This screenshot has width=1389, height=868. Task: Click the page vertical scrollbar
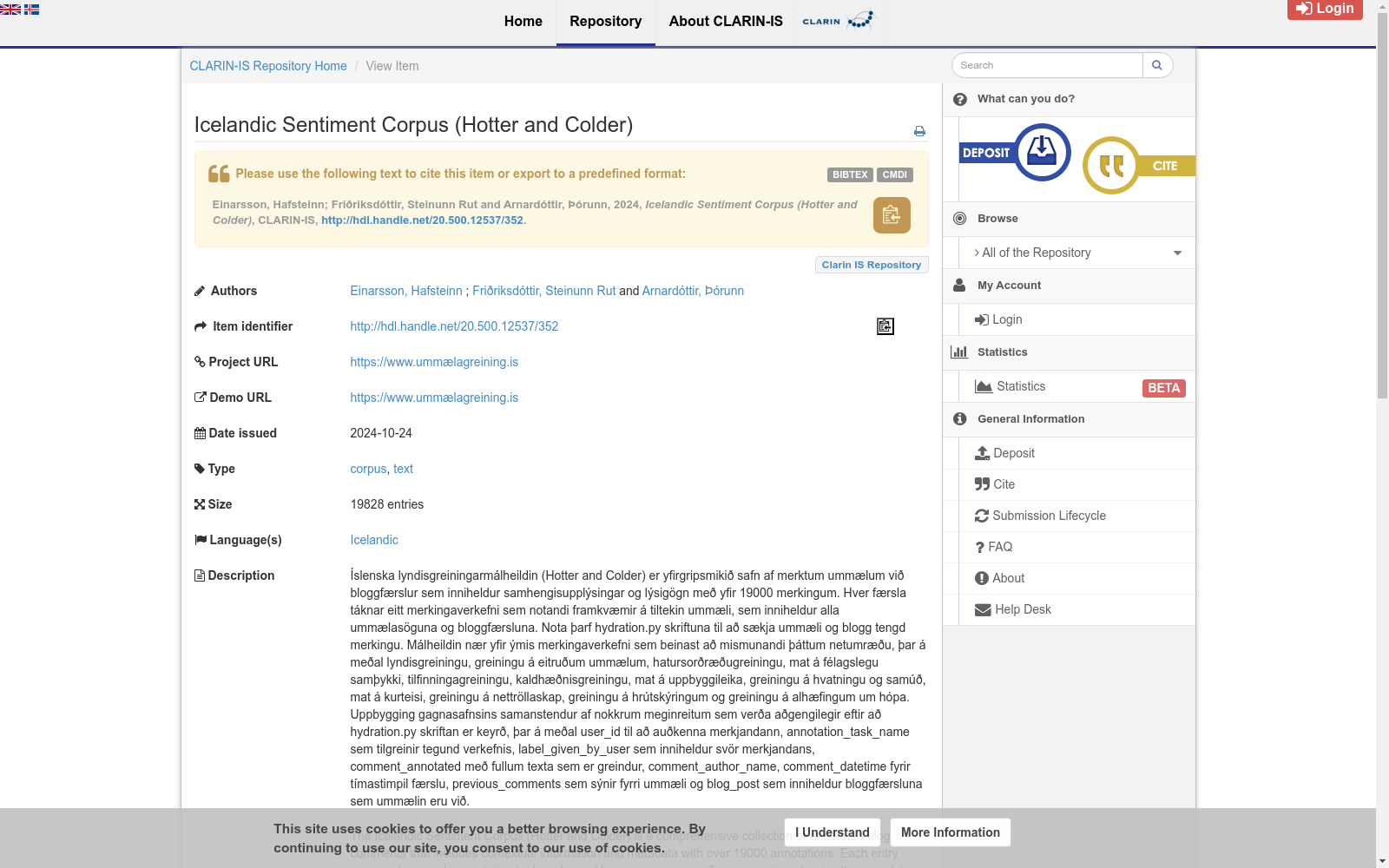coord(1382,205)
